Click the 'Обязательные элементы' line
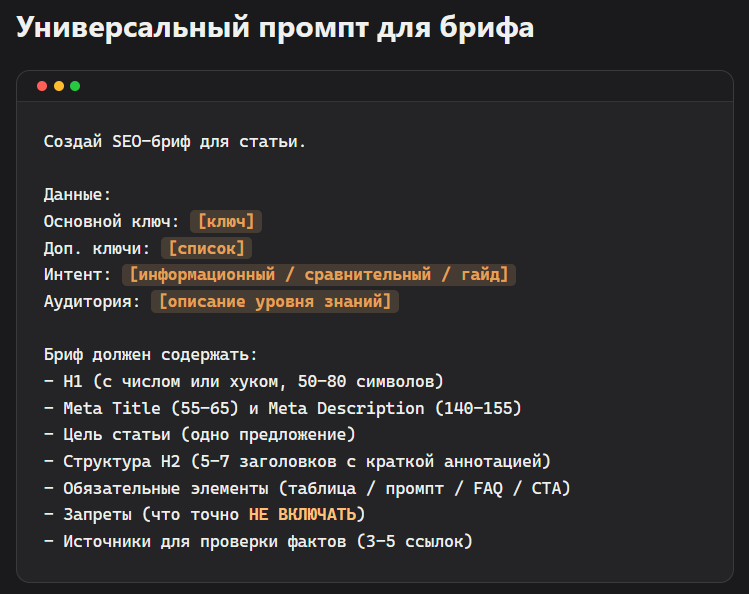749x594 pixels. (x=307, y=488)
